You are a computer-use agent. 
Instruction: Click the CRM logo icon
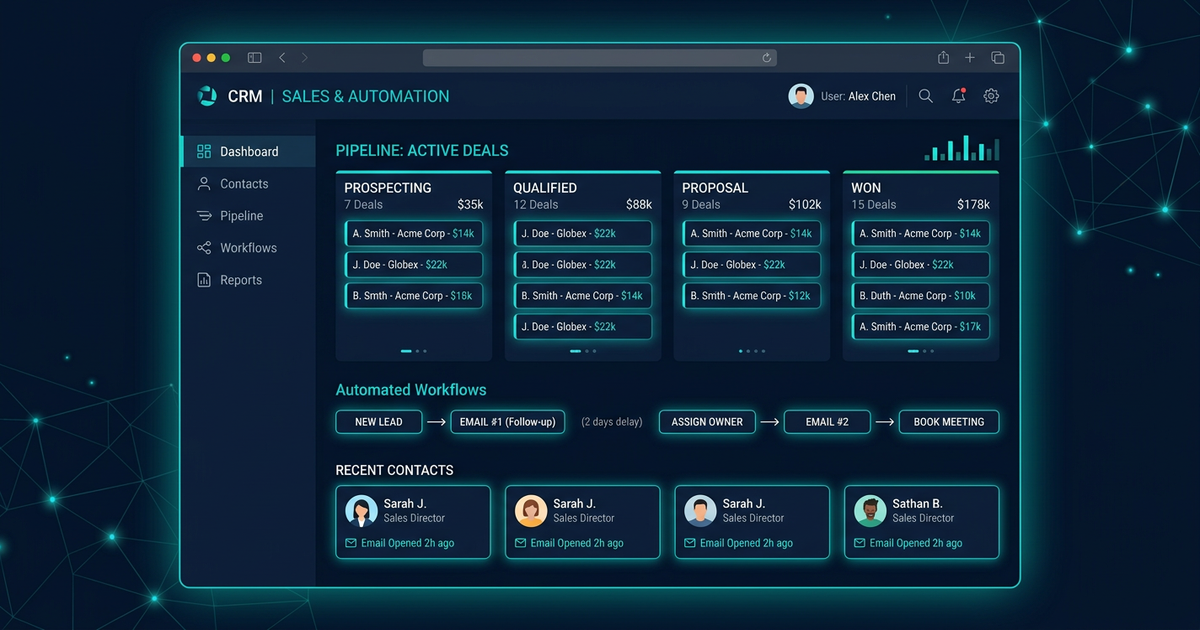click(x=207, y=96)
